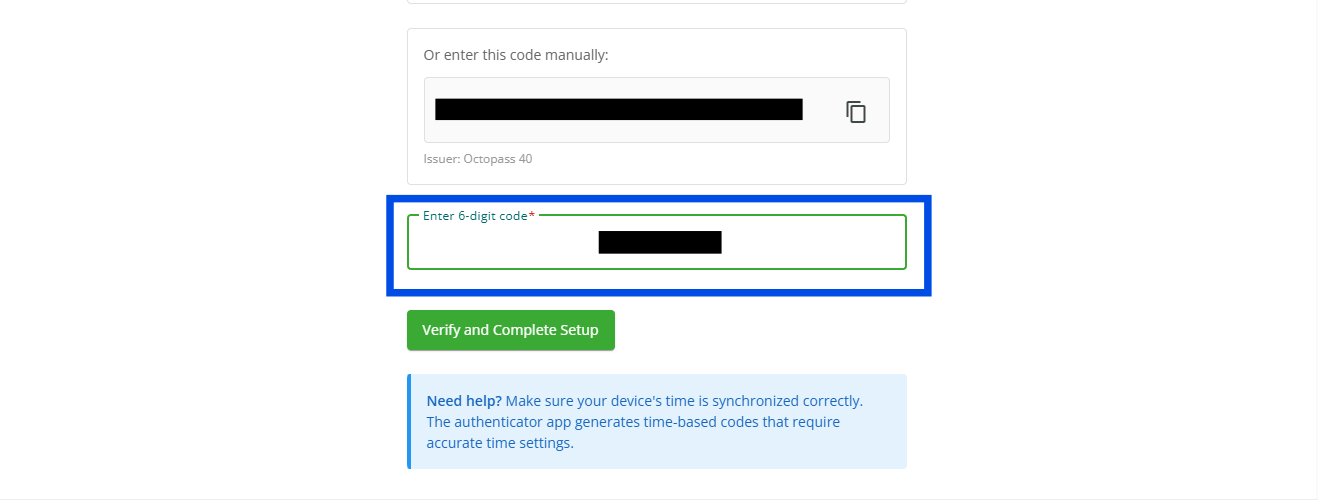This screenshot has width=1318, height=501.
Task: Select the redacted manual code text
Action: coord(619,109)
